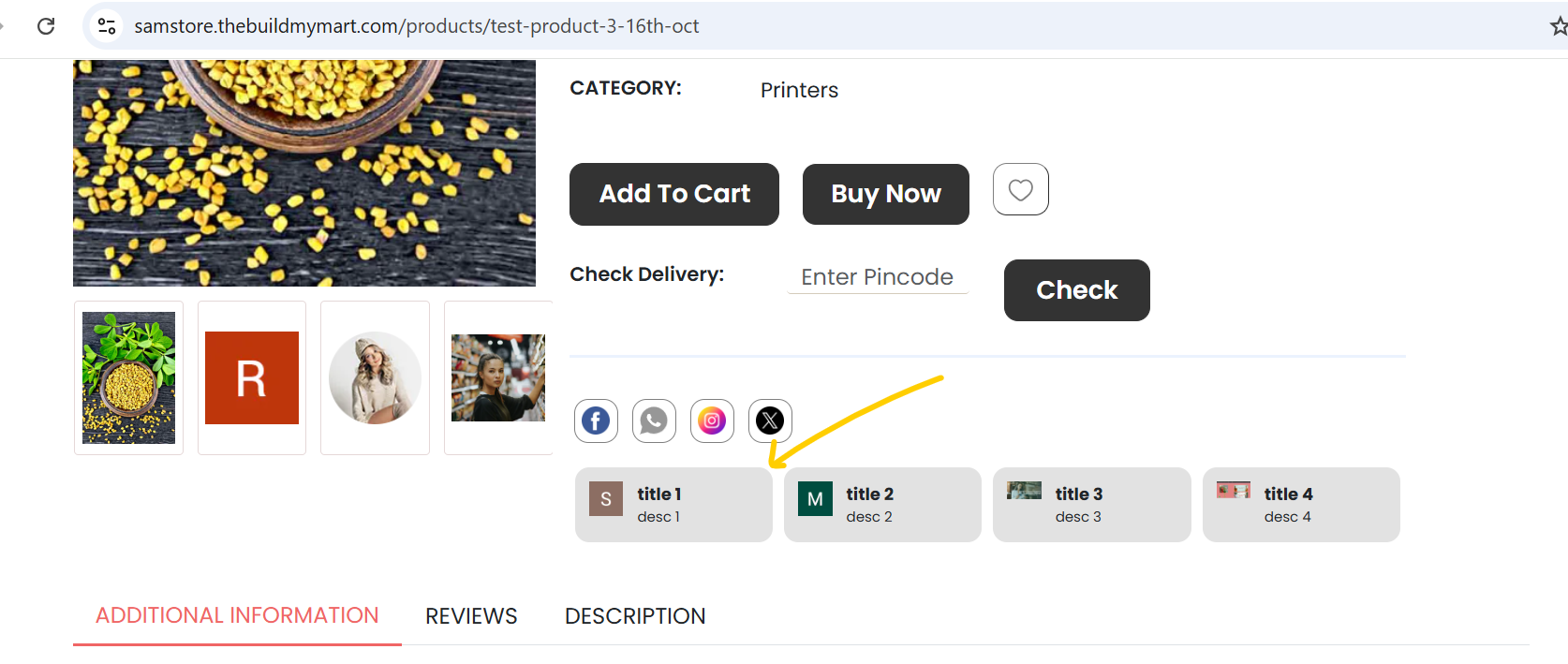Viewport: 1568px width, 664px height.
Task: Add product to wishlist heart icon
Action: coord(1021,189)
